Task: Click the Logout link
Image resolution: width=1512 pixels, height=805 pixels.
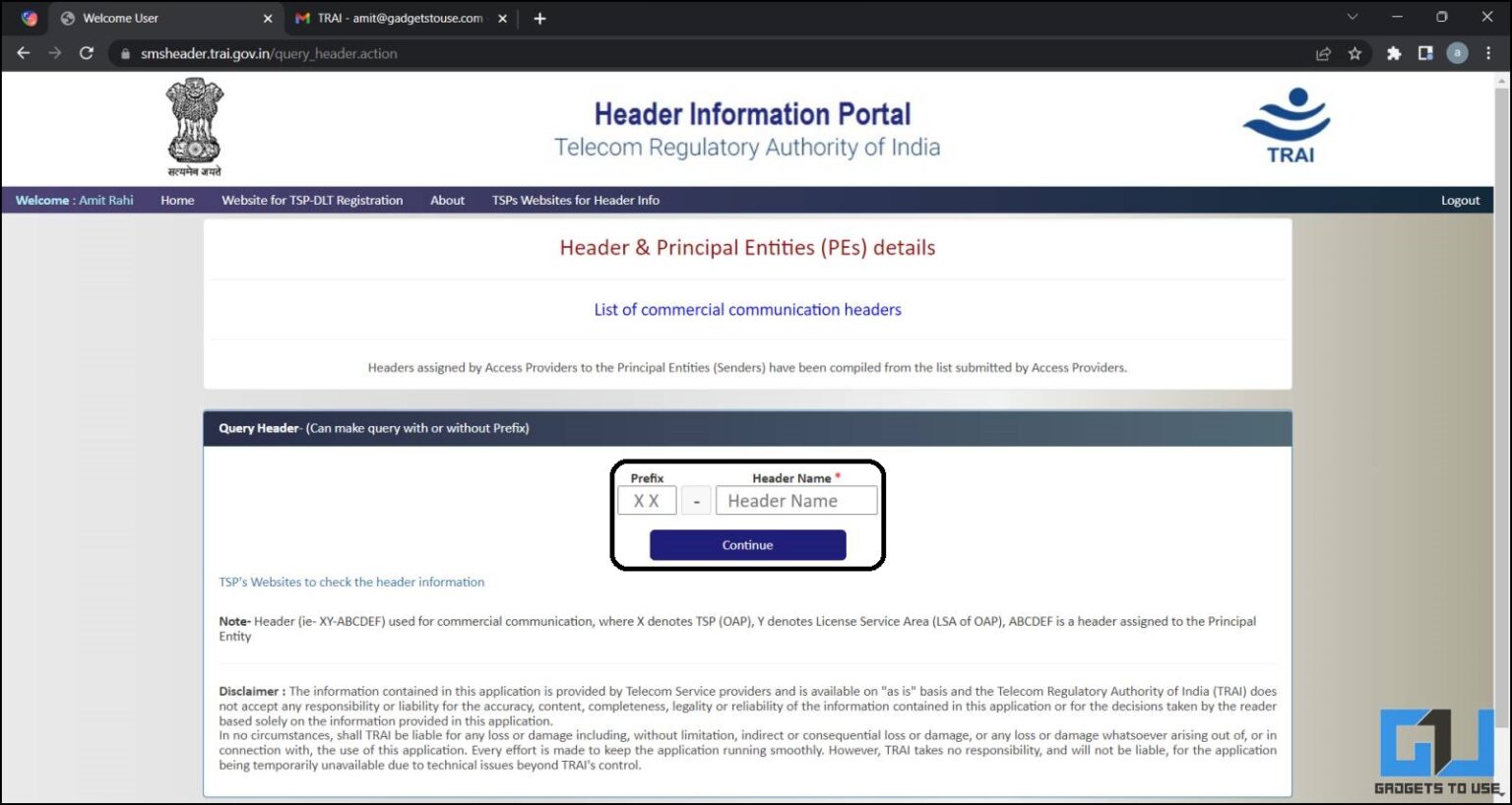Action: 1460,200
